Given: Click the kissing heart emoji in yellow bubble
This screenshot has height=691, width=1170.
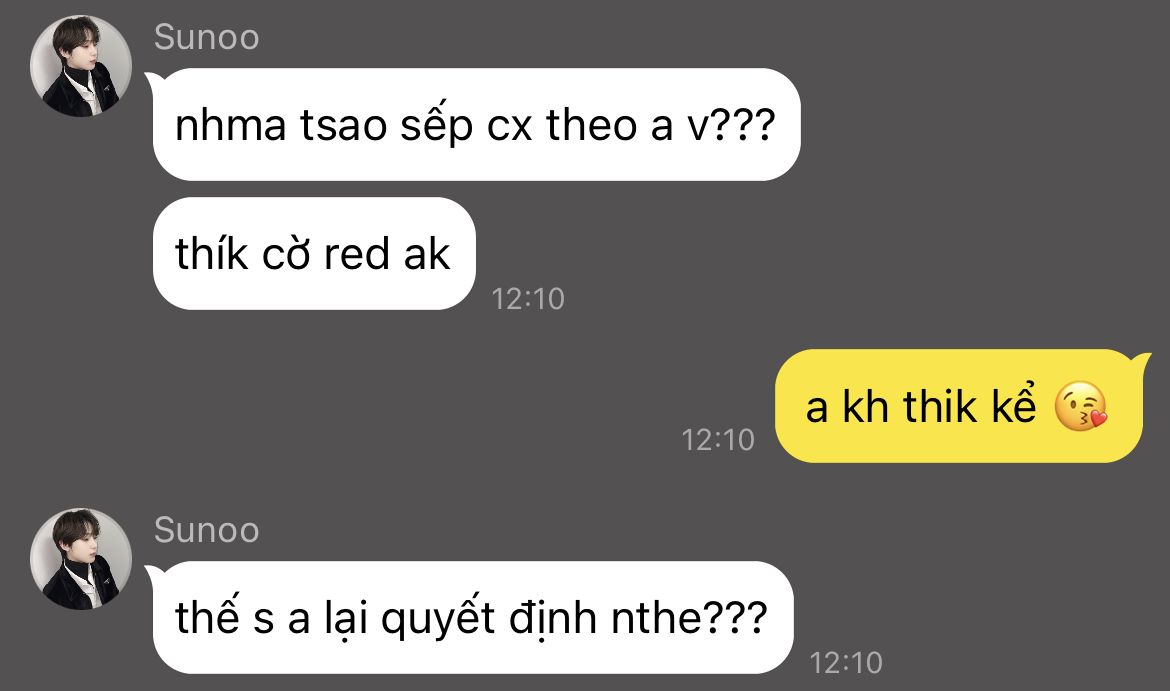Looking at the screenshot, I should coord(1080,407).
